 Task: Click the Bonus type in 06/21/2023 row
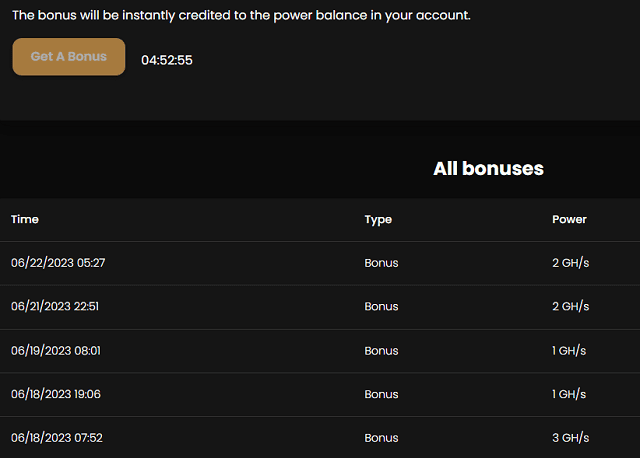[x=381, y=307]
